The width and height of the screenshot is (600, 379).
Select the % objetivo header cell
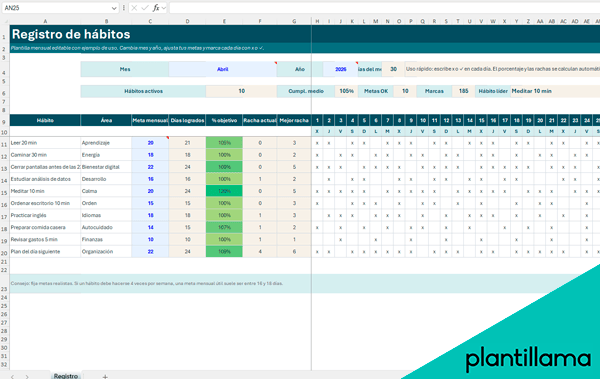coord(224,120)
